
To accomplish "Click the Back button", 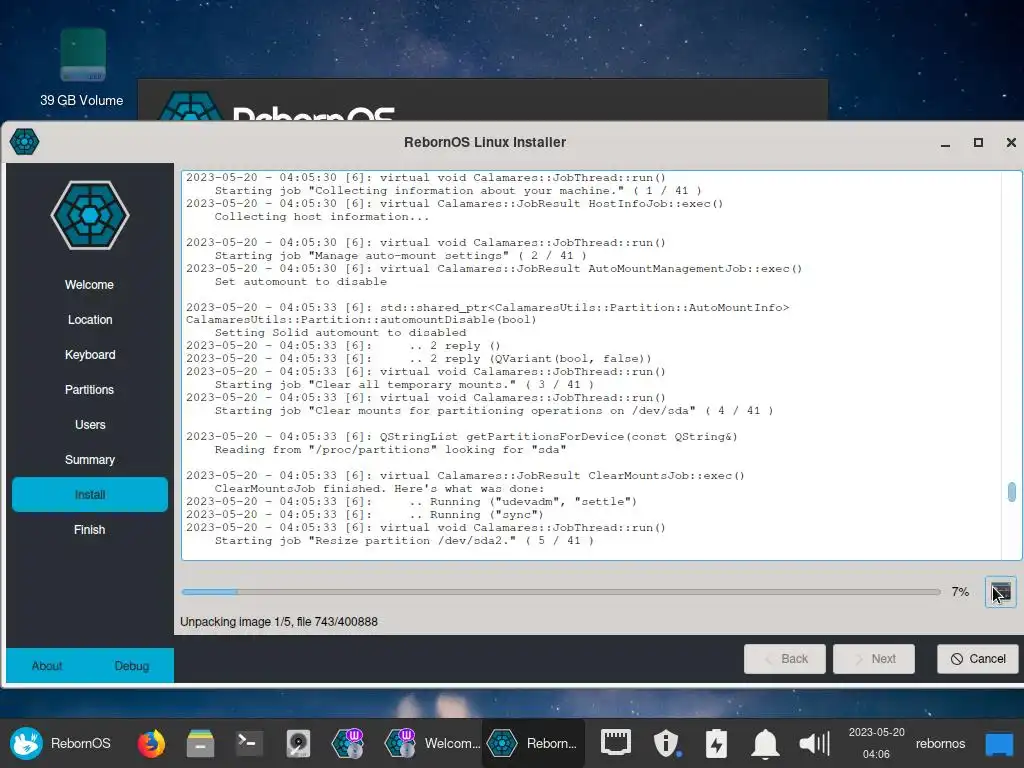I will (x=785, y=659).
